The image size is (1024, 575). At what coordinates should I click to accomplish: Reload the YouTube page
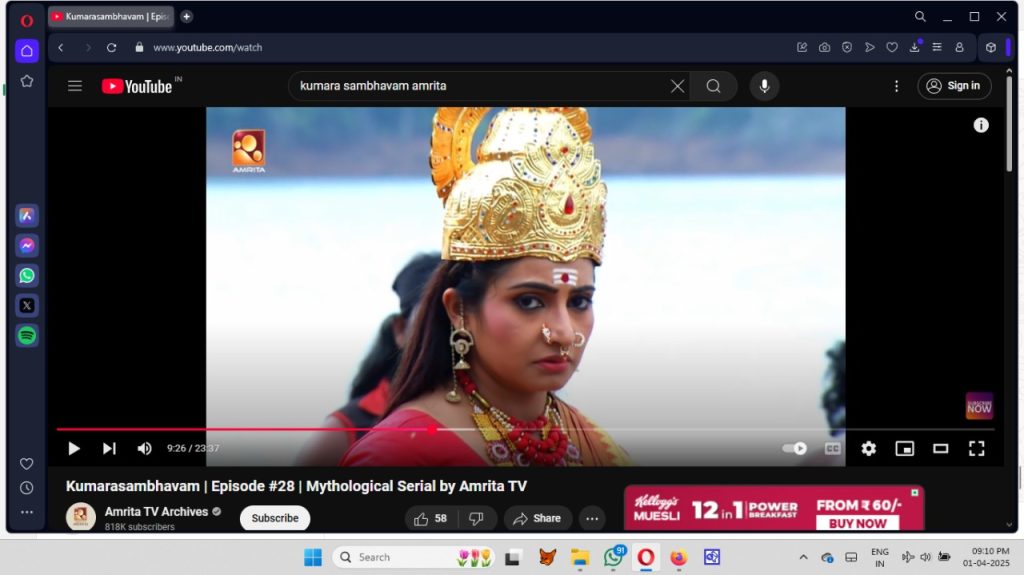tap(112, 47)
